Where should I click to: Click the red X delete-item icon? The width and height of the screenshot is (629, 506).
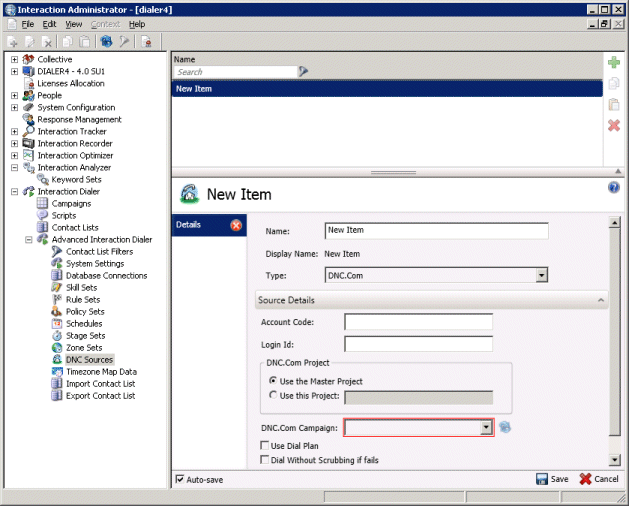[614, 125]
